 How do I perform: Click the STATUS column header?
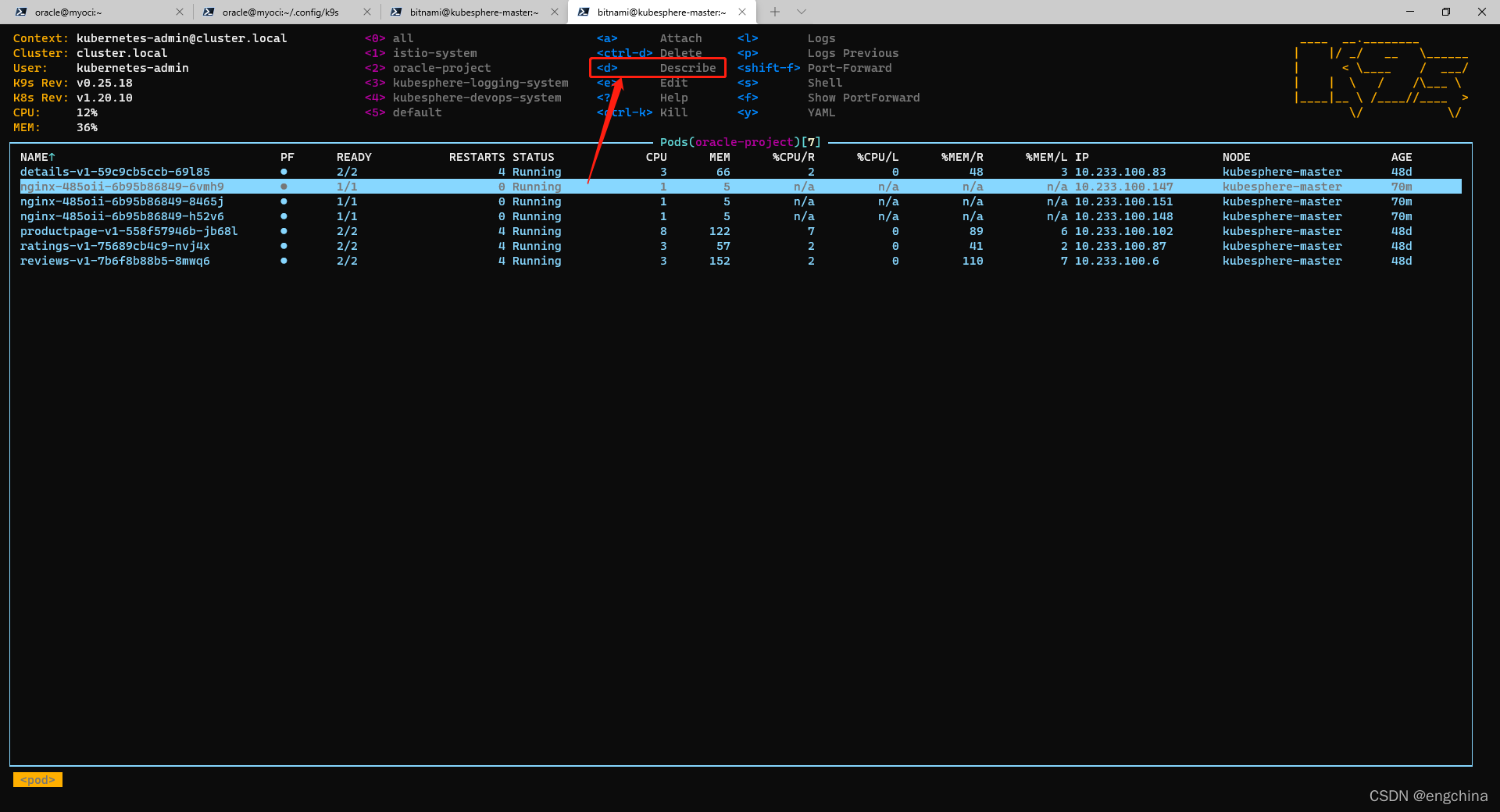(x=534, y=157)
